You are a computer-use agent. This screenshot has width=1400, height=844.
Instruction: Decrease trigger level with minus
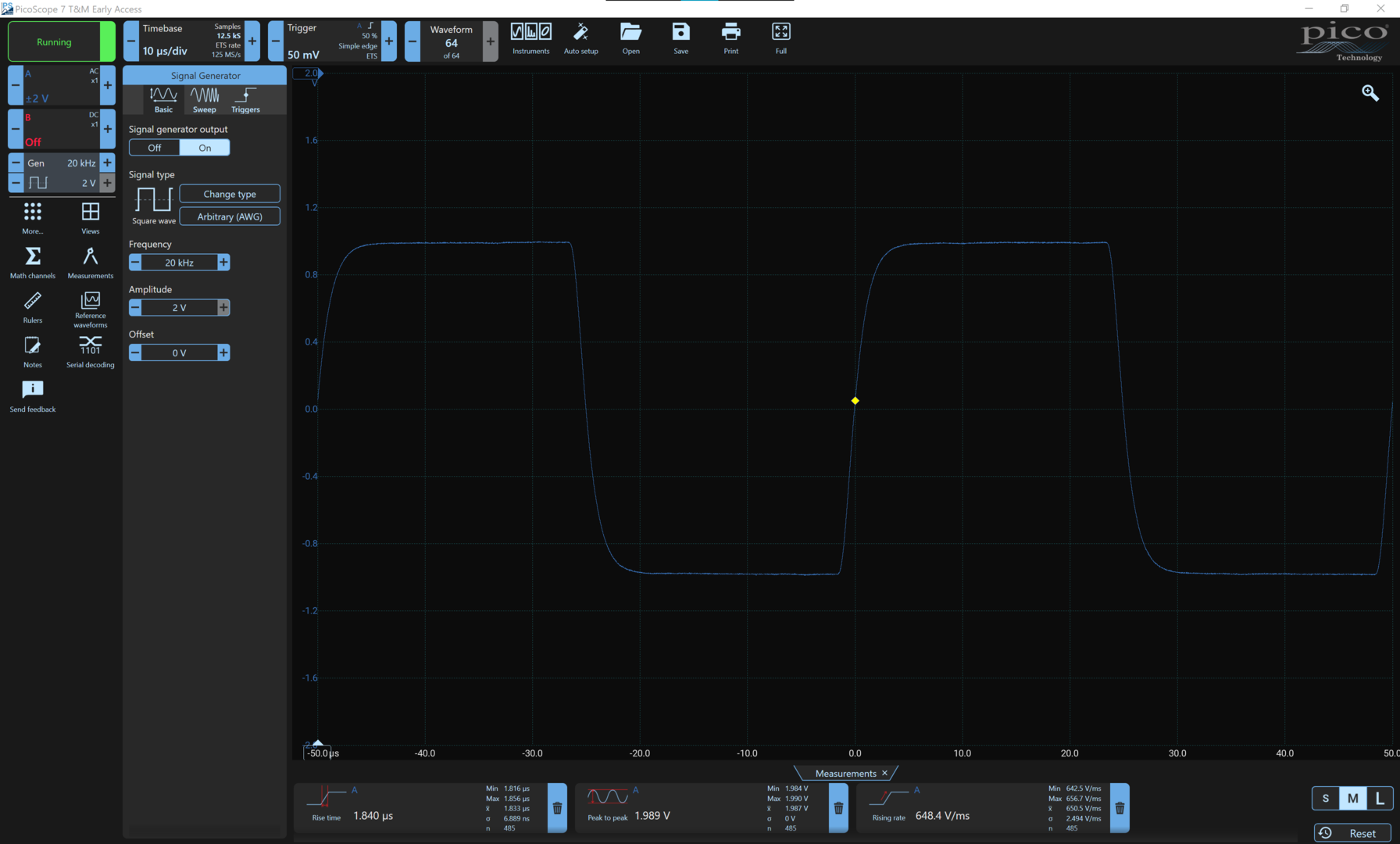(276, 41)
